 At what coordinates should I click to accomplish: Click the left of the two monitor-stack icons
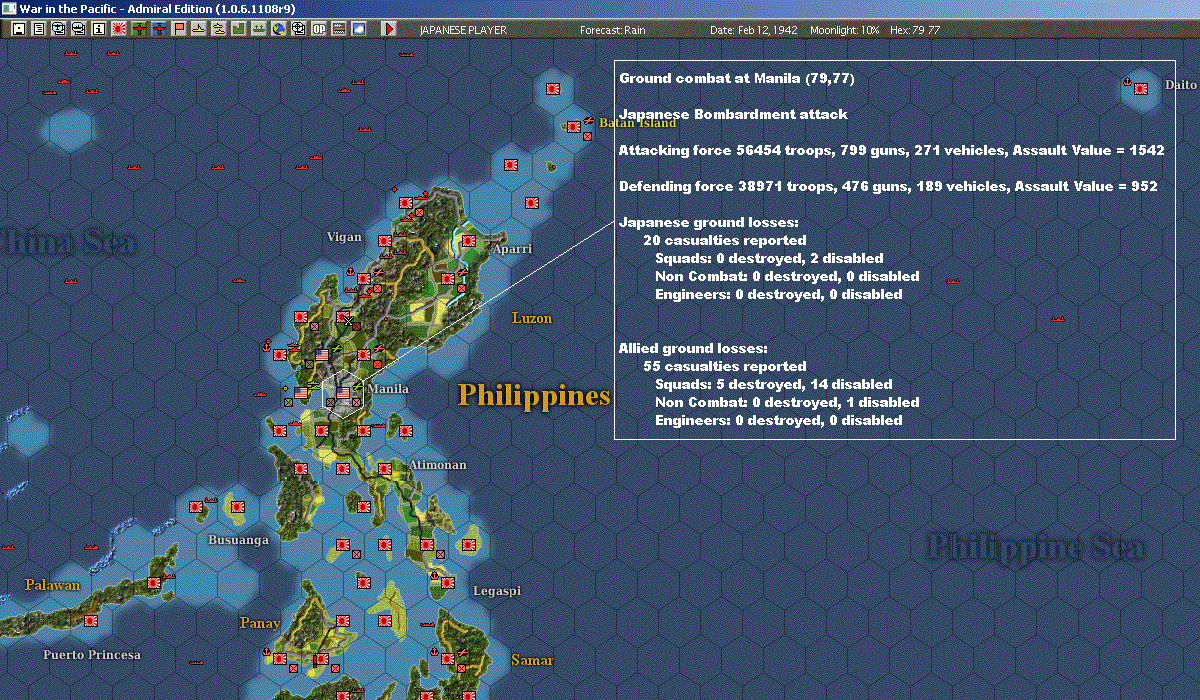pos(58,29)
